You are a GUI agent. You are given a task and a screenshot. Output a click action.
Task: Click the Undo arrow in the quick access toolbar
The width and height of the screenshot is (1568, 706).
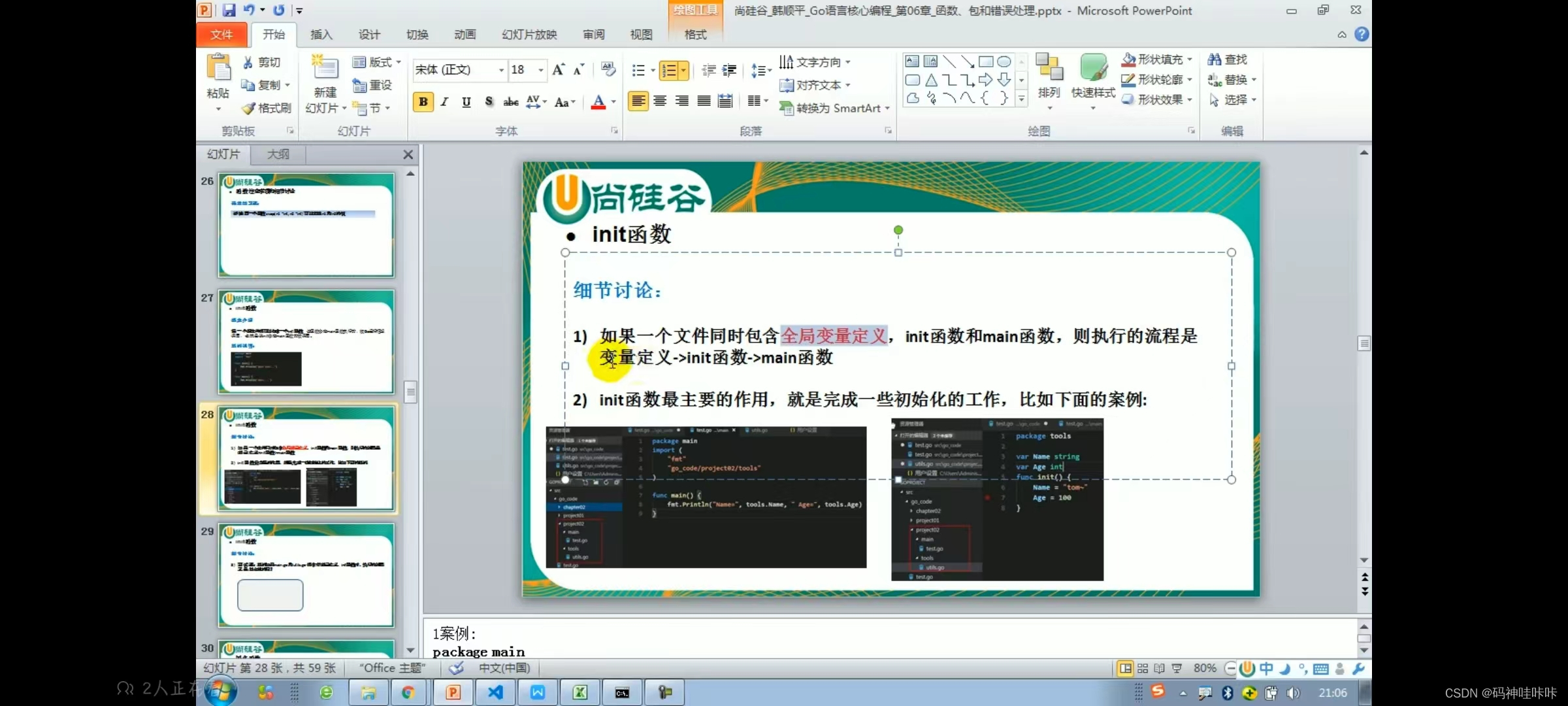tap(249, 10)
